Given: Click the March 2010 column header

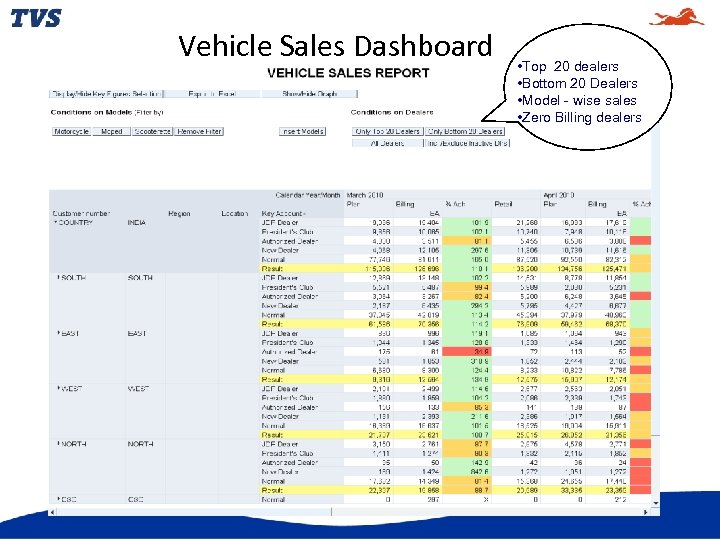Looking at the screenshot, I should pos(365,195).
